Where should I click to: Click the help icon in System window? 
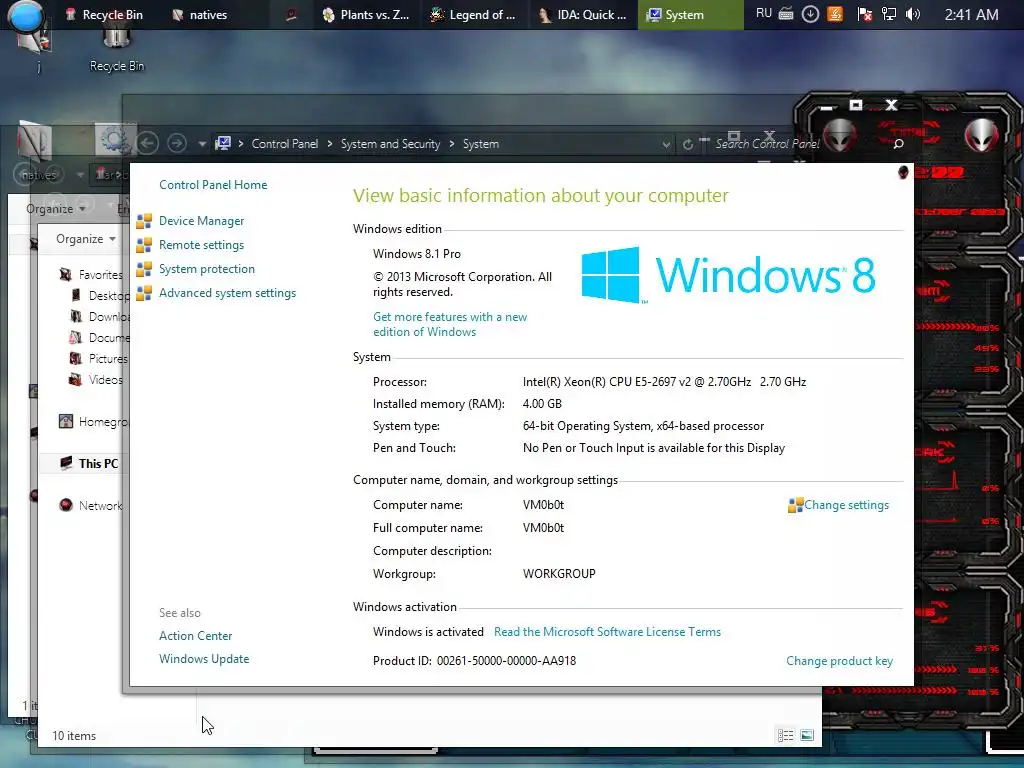[903, 172]
